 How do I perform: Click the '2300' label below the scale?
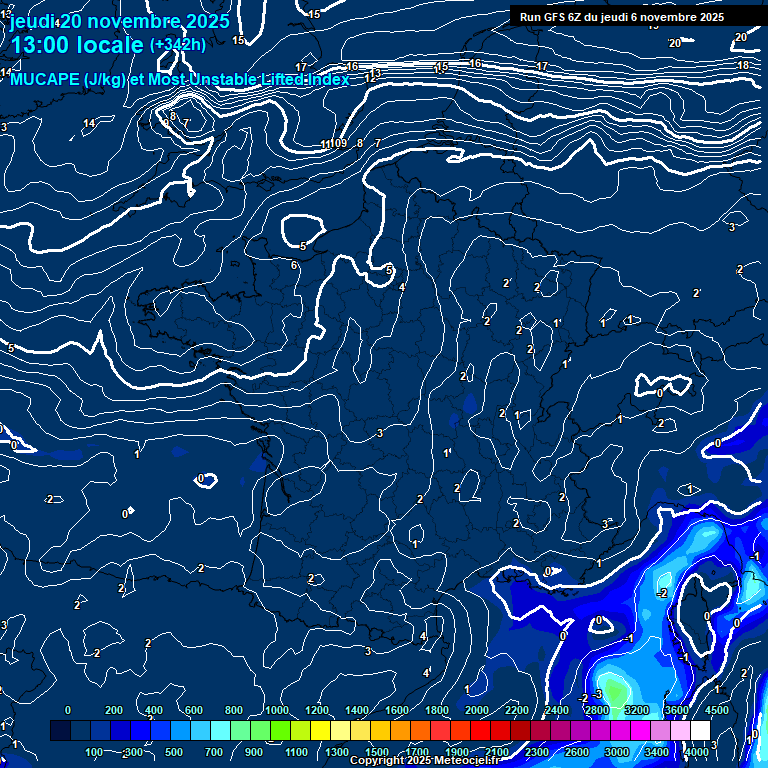(537, 752)
